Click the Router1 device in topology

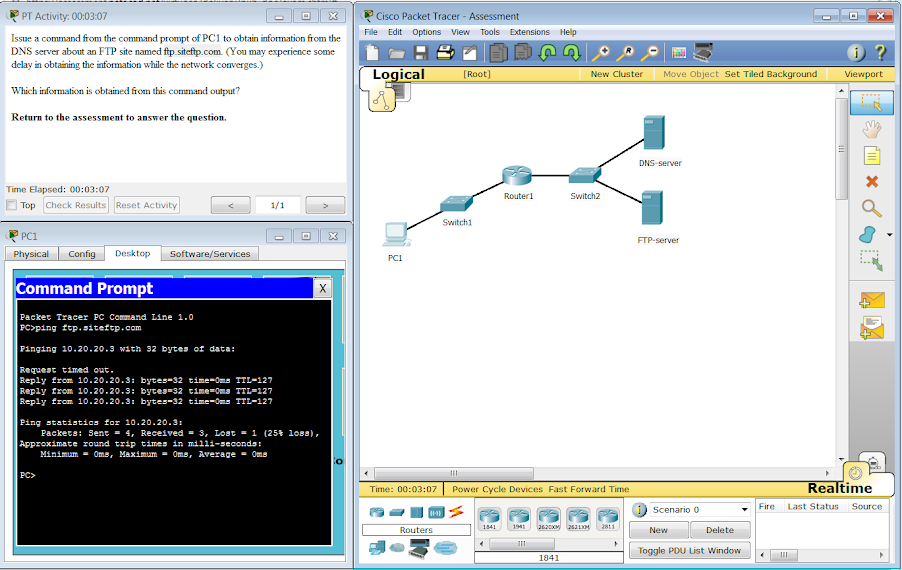click(x=517, y=175)
